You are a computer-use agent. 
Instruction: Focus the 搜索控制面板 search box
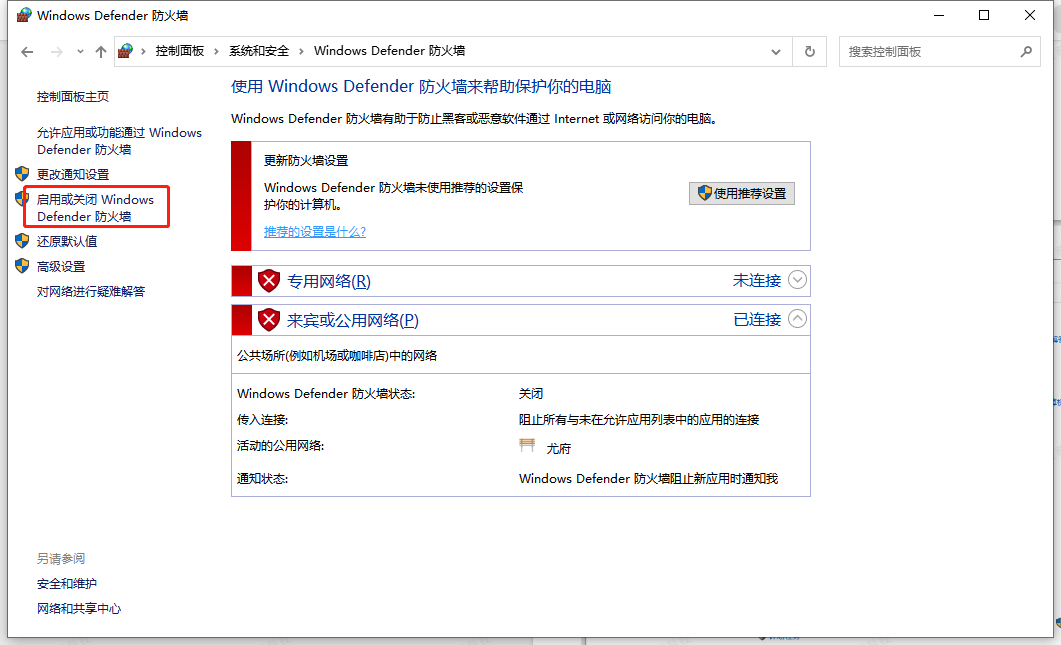[x=939, y=51]
